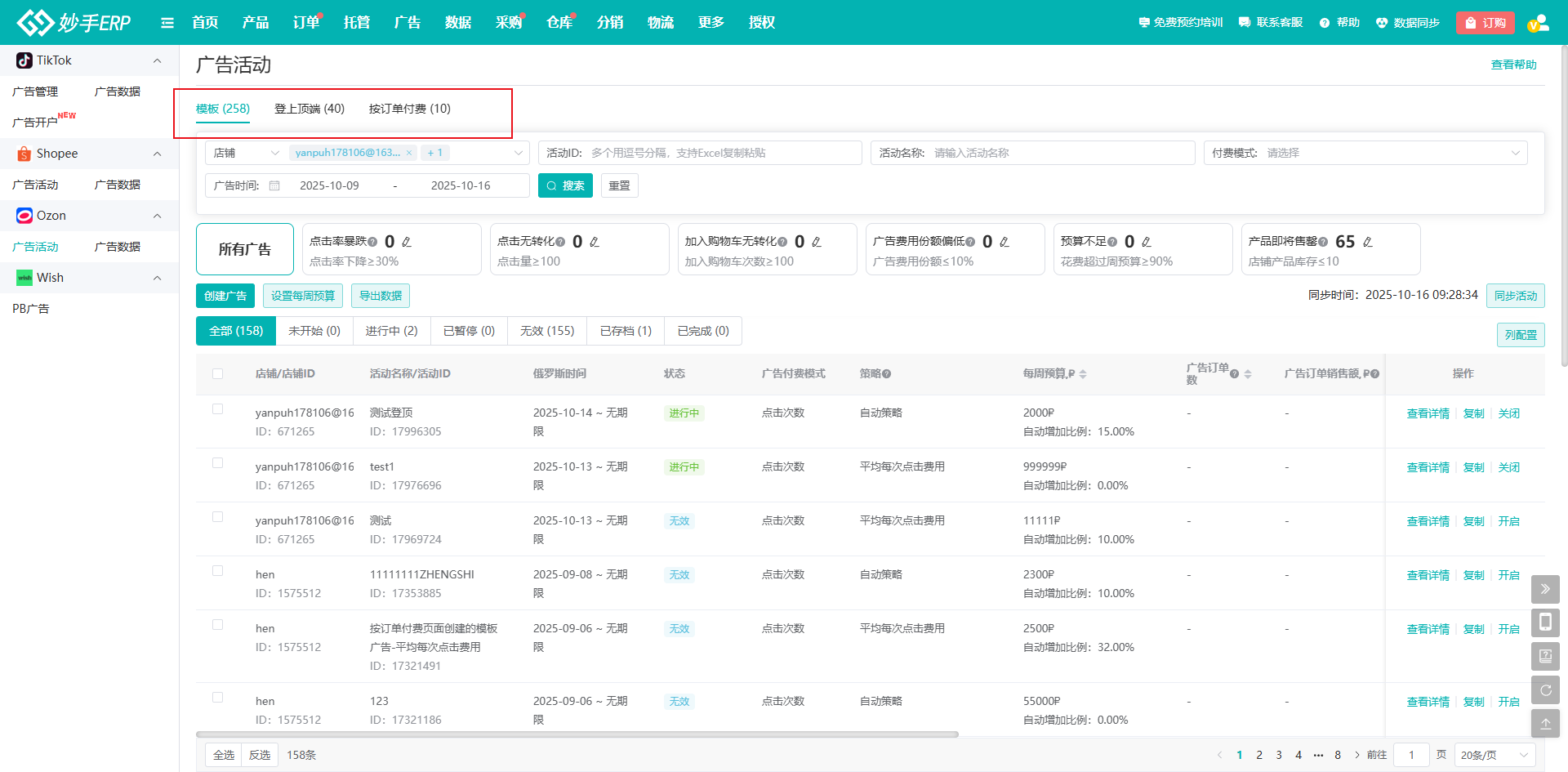Screen dimensions: 1568x772
Task: Click the 活动ID input field
Action: pos(719,153)
